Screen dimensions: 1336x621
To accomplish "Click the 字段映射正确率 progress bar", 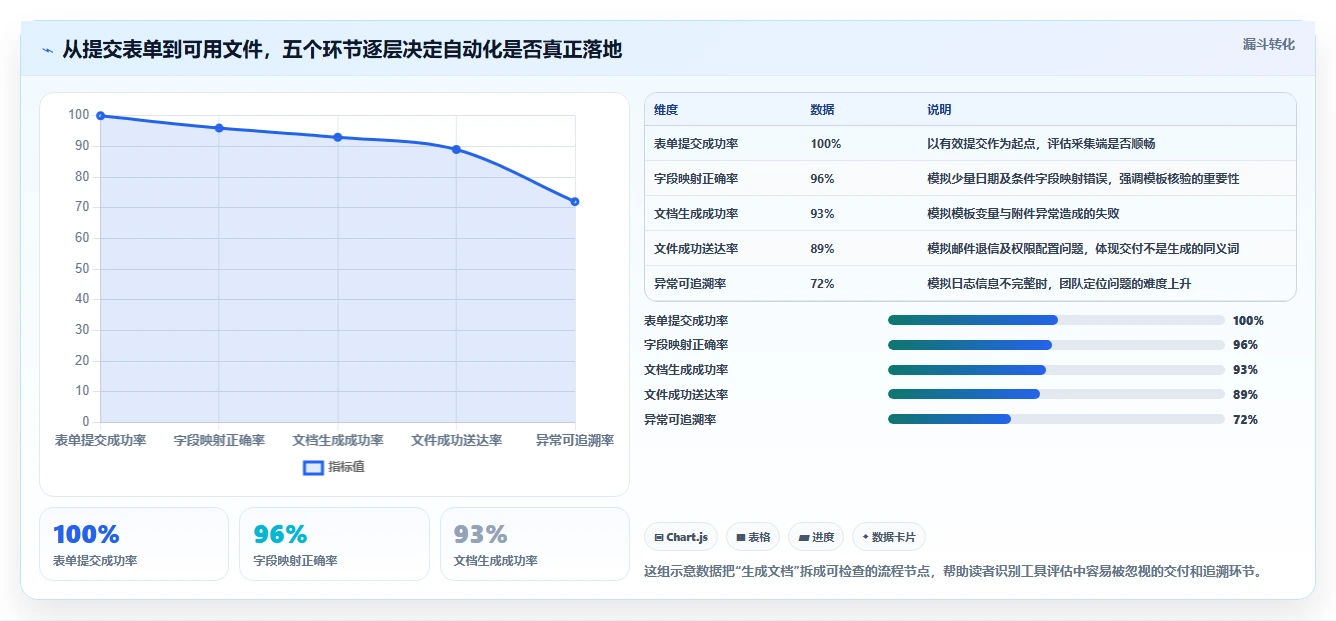I will click(x=1056, y=345).
